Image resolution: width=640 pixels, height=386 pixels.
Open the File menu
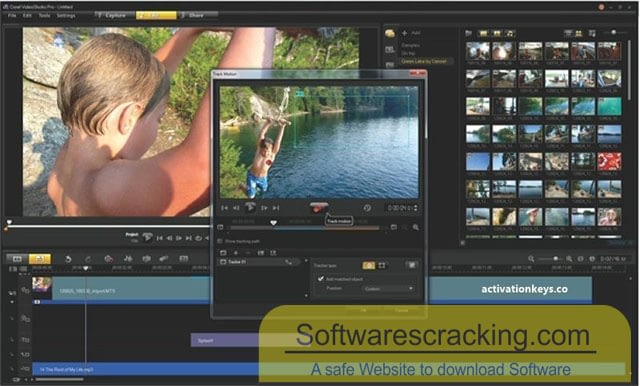(x=12, y=16)
